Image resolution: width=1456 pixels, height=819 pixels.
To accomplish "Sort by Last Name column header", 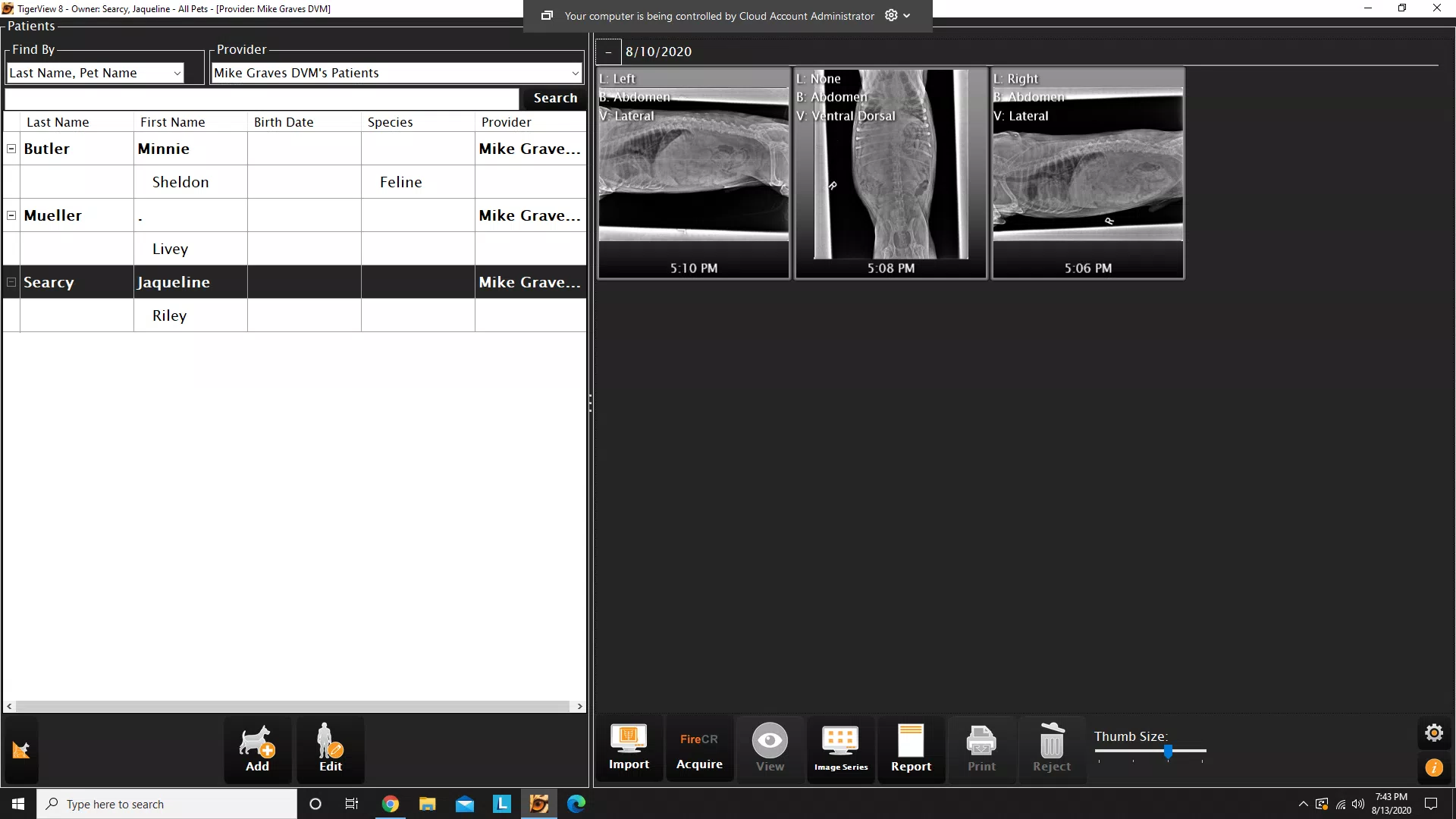I will (x=58, y=122).
